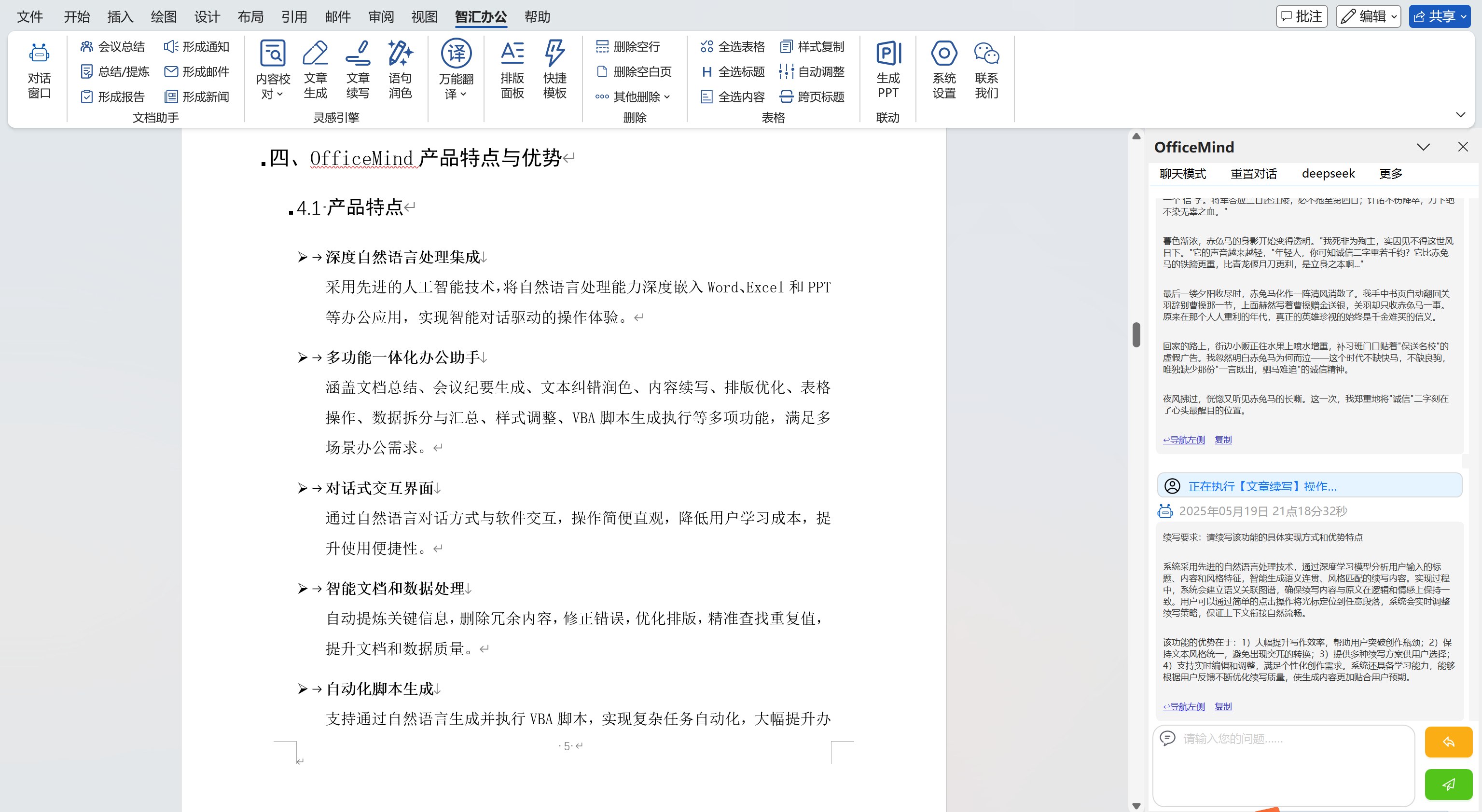Screen dimensions: 1482x812
Task: Click 复制 link under the 续写 reply
Action: [1223, 707]
